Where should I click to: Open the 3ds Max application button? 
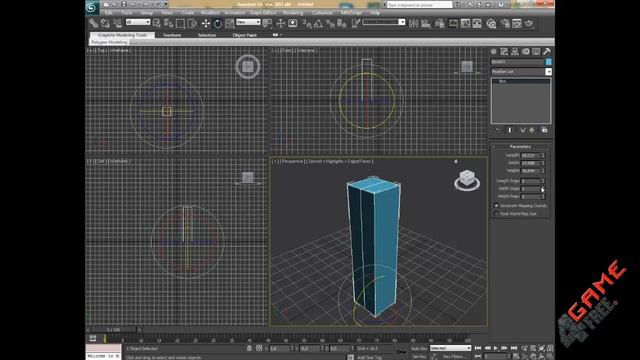92,7
